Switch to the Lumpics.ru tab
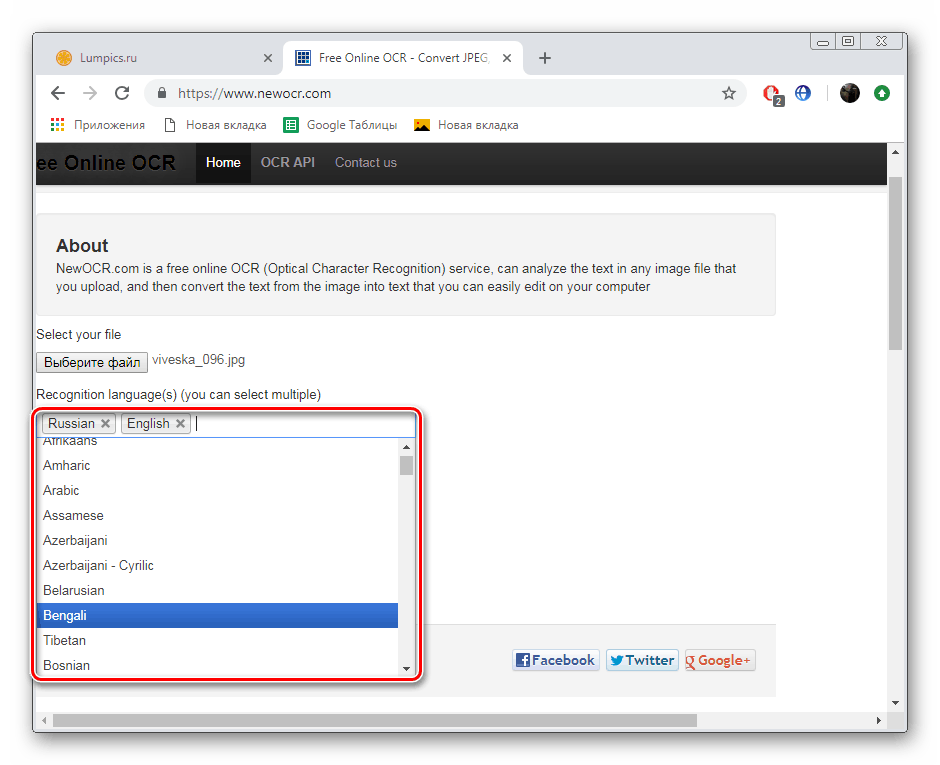Image resolution: width=940 pixels, height=765 pixels. (x=157, y=58)
